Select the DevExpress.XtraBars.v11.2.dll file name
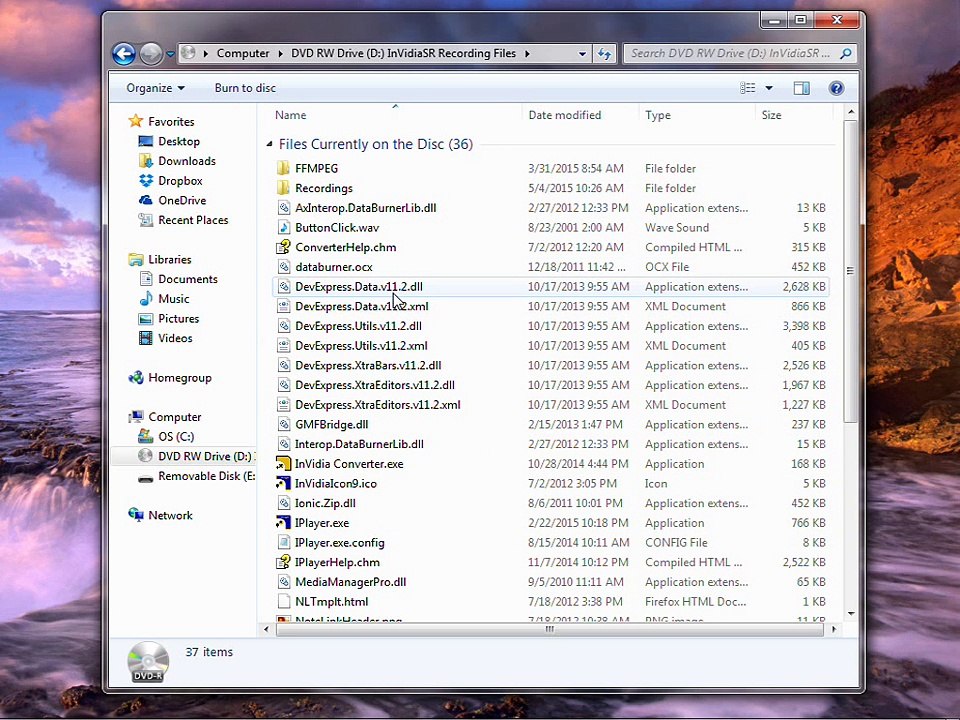 (x=368, y=366)
